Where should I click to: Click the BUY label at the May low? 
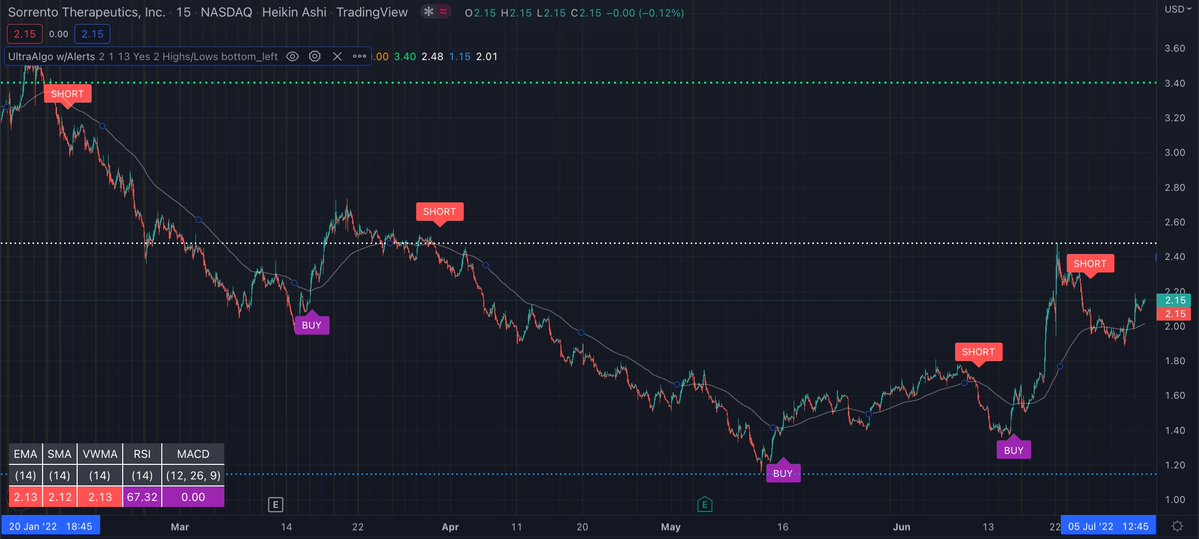(x=782, y=473)
